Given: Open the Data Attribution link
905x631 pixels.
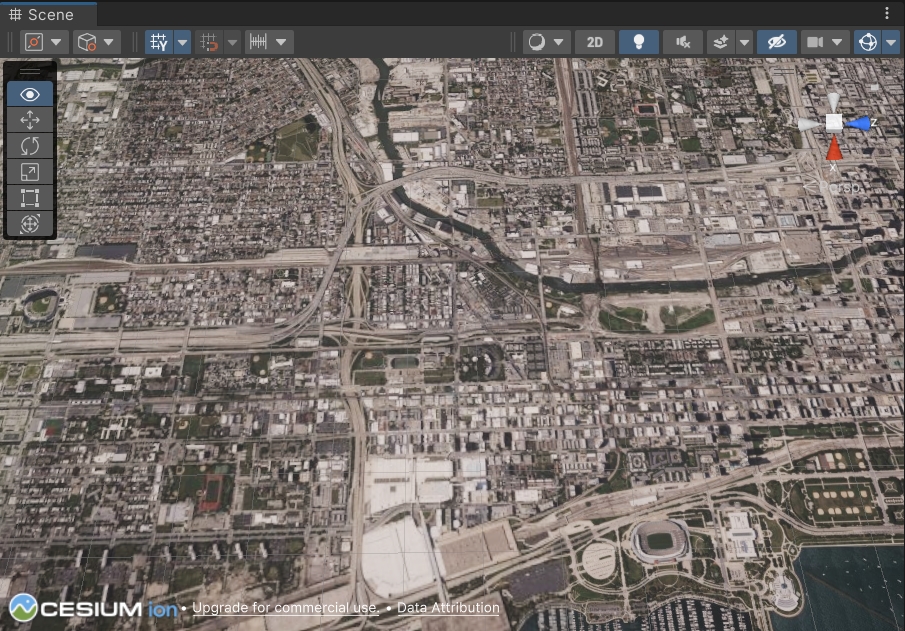Looking at the screenshot, I should click(x=448, y=608).
